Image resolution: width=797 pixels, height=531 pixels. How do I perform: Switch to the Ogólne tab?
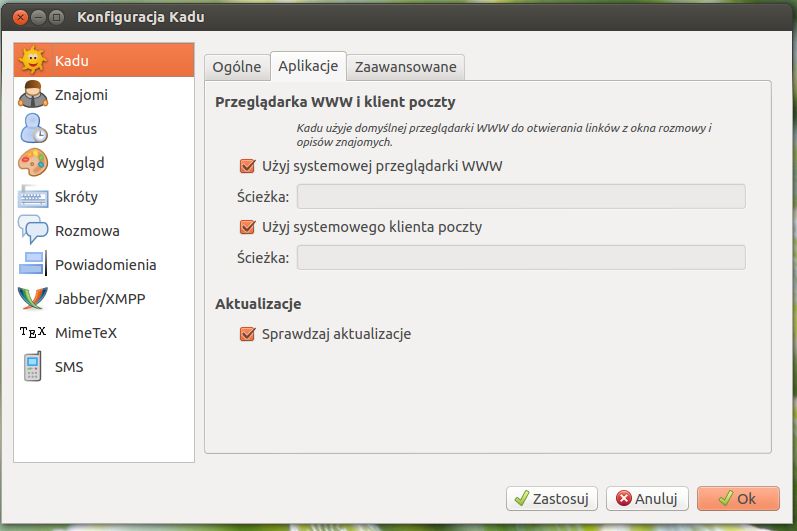(237, 67)
